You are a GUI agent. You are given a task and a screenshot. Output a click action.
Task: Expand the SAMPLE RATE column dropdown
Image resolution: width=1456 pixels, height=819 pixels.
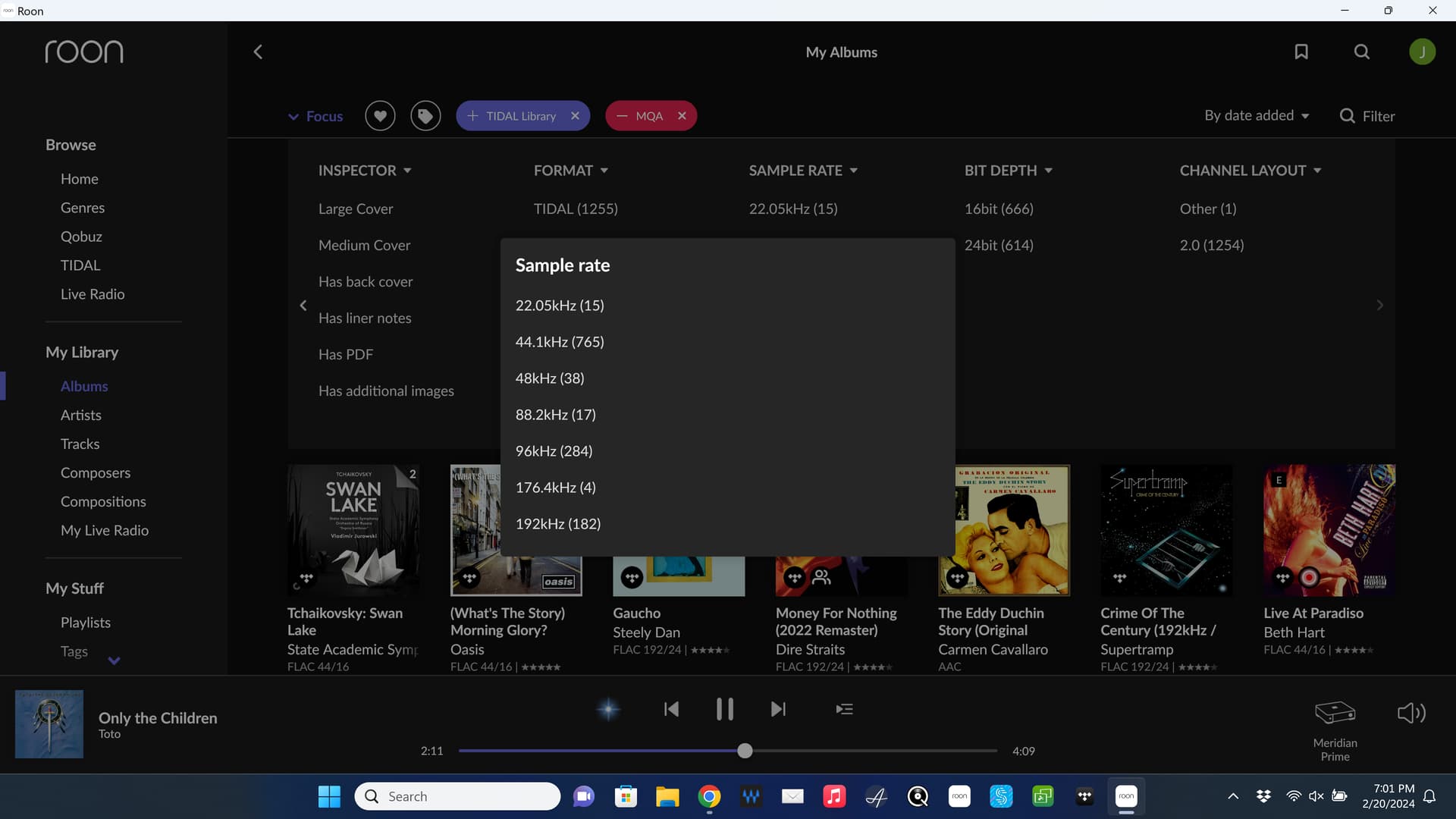pos(803,171)
